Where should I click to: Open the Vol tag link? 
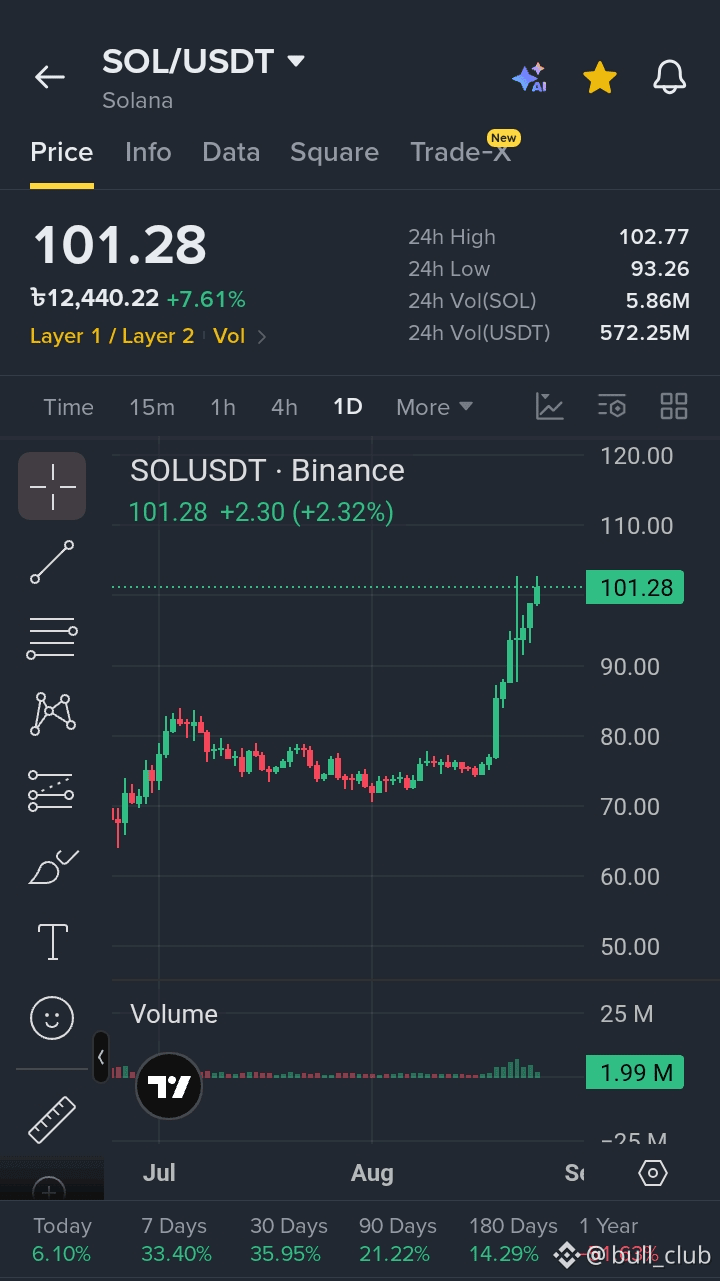pos(229,336)
